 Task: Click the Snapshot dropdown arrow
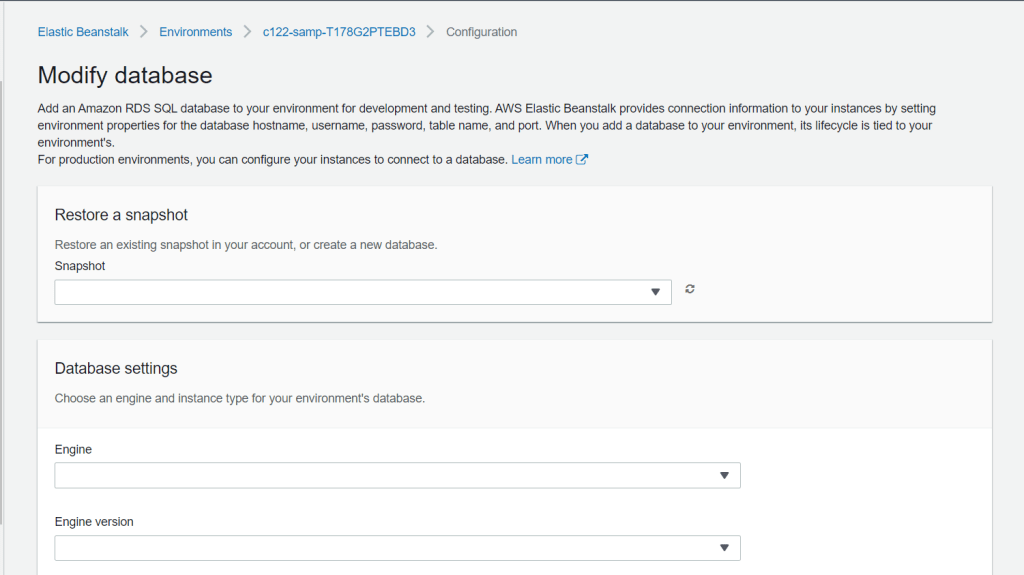point(656,292)
